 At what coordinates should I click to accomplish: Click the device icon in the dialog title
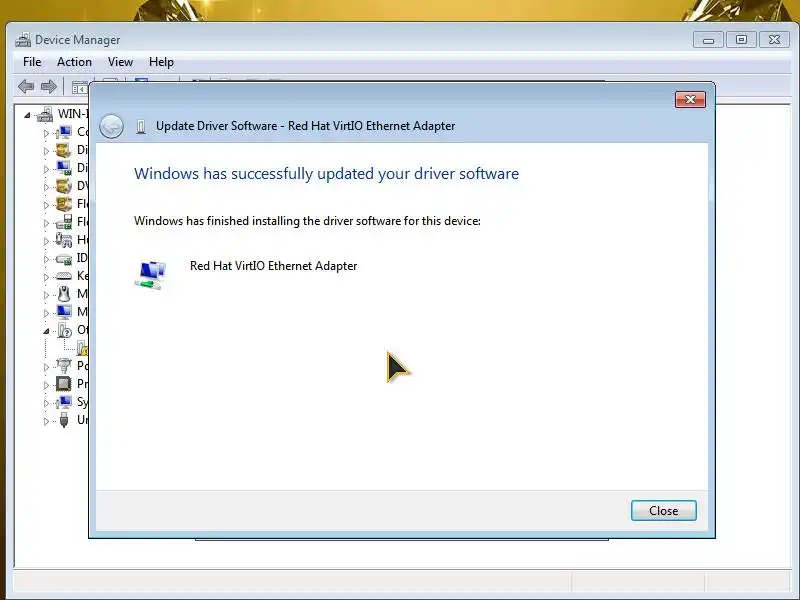[141, 126]
